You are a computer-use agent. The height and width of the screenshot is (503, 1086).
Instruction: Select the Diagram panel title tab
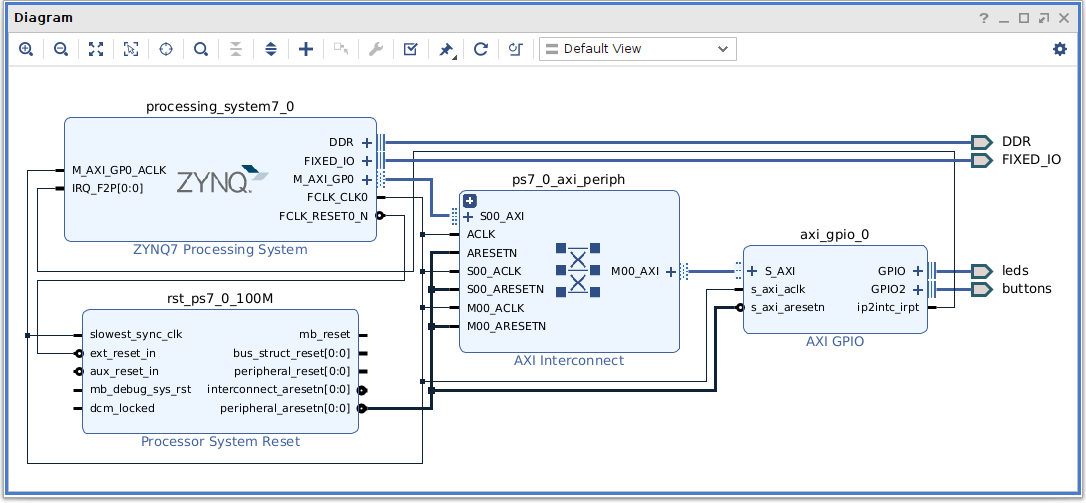tap(43, 18)
